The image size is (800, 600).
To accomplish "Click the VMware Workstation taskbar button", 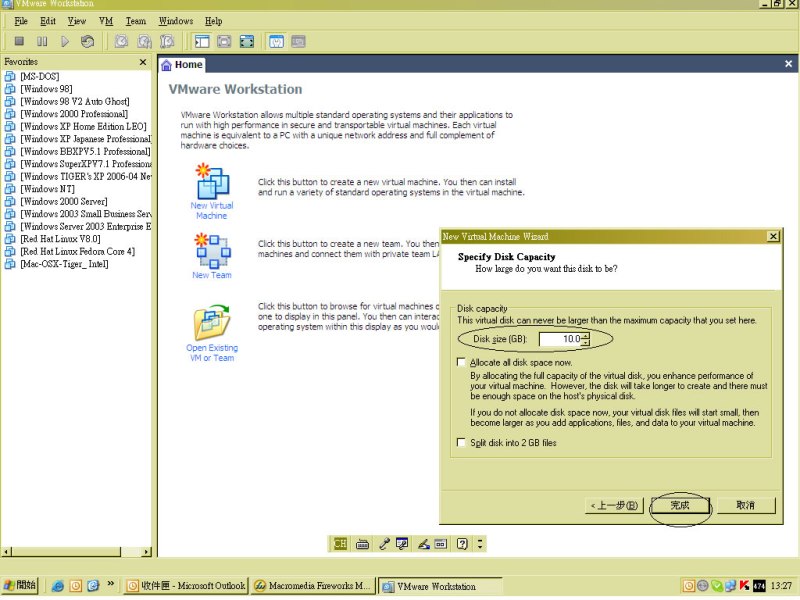I will (x=440, y=586).
